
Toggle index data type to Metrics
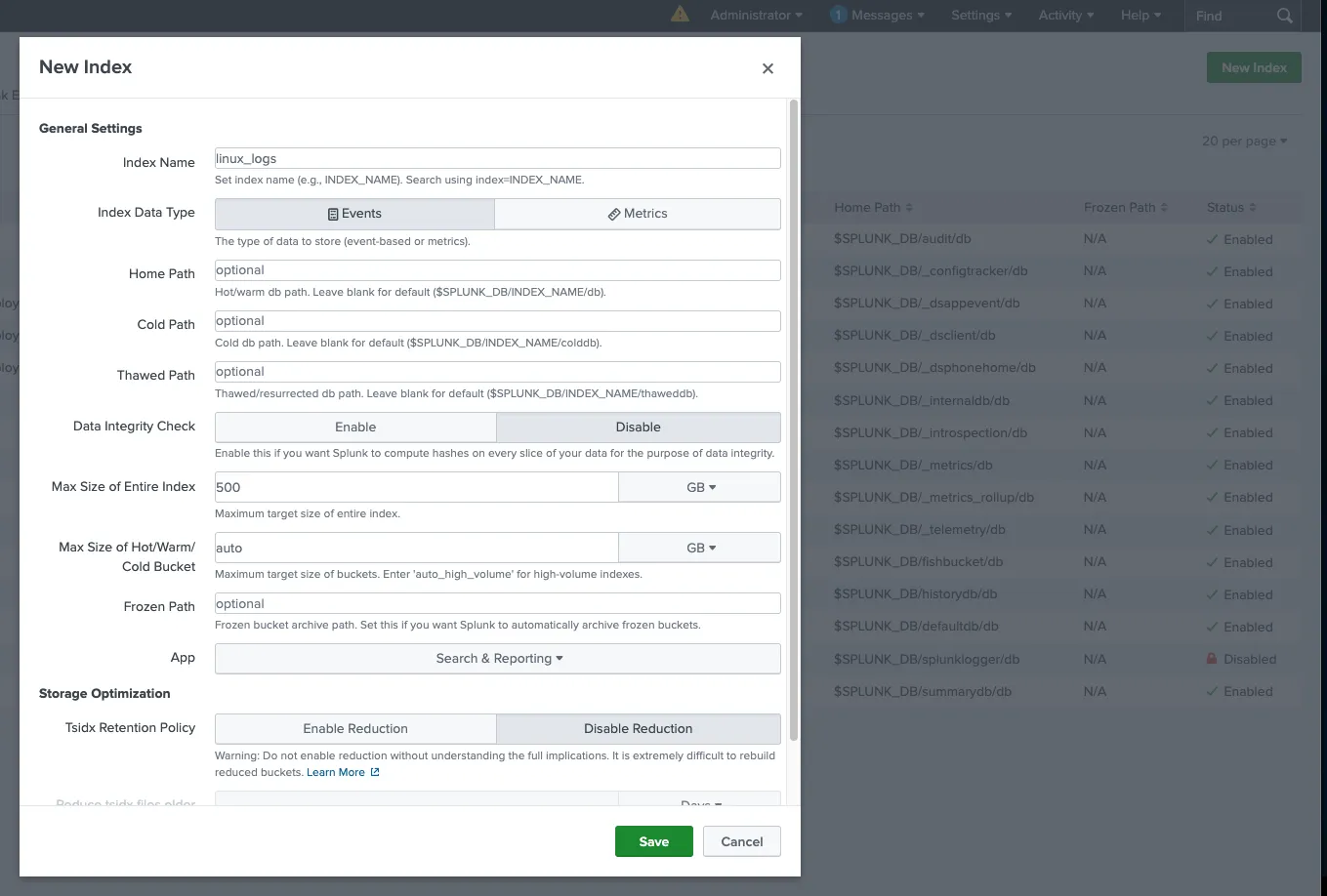coord(637,214)
